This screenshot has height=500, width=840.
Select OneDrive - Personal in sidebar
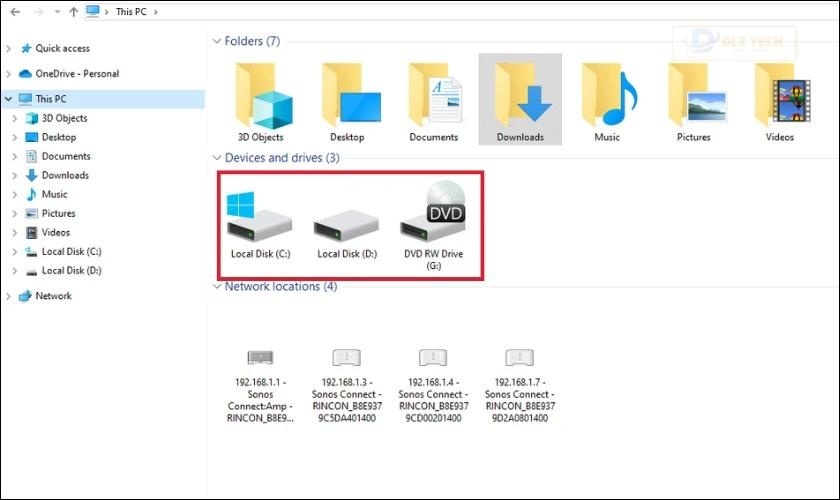pos(76,73)
